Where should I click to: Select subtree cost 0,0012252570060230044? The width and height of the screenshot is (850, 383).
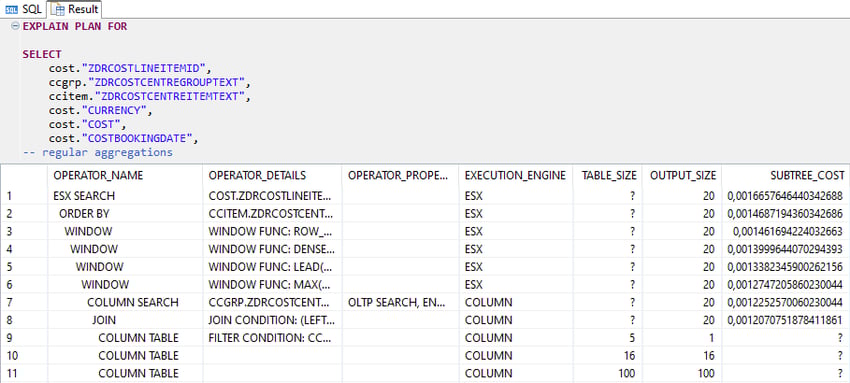coord(785,302)
